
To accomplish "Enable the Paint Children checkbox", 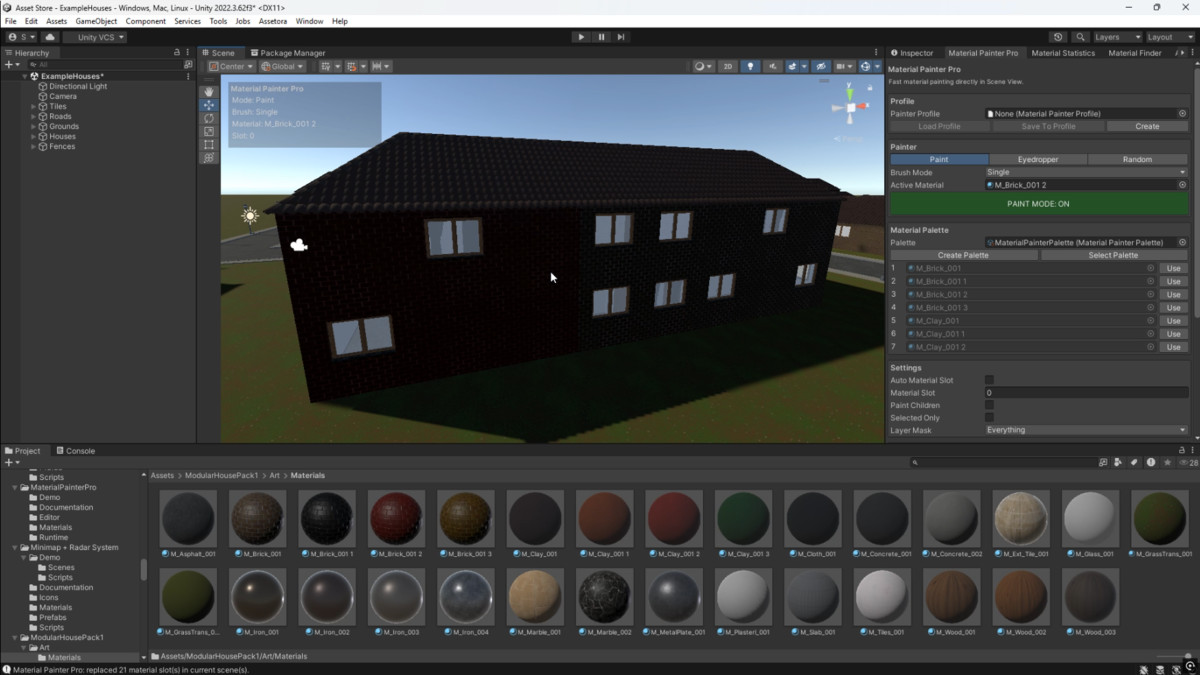I will [x=989, y=405].
